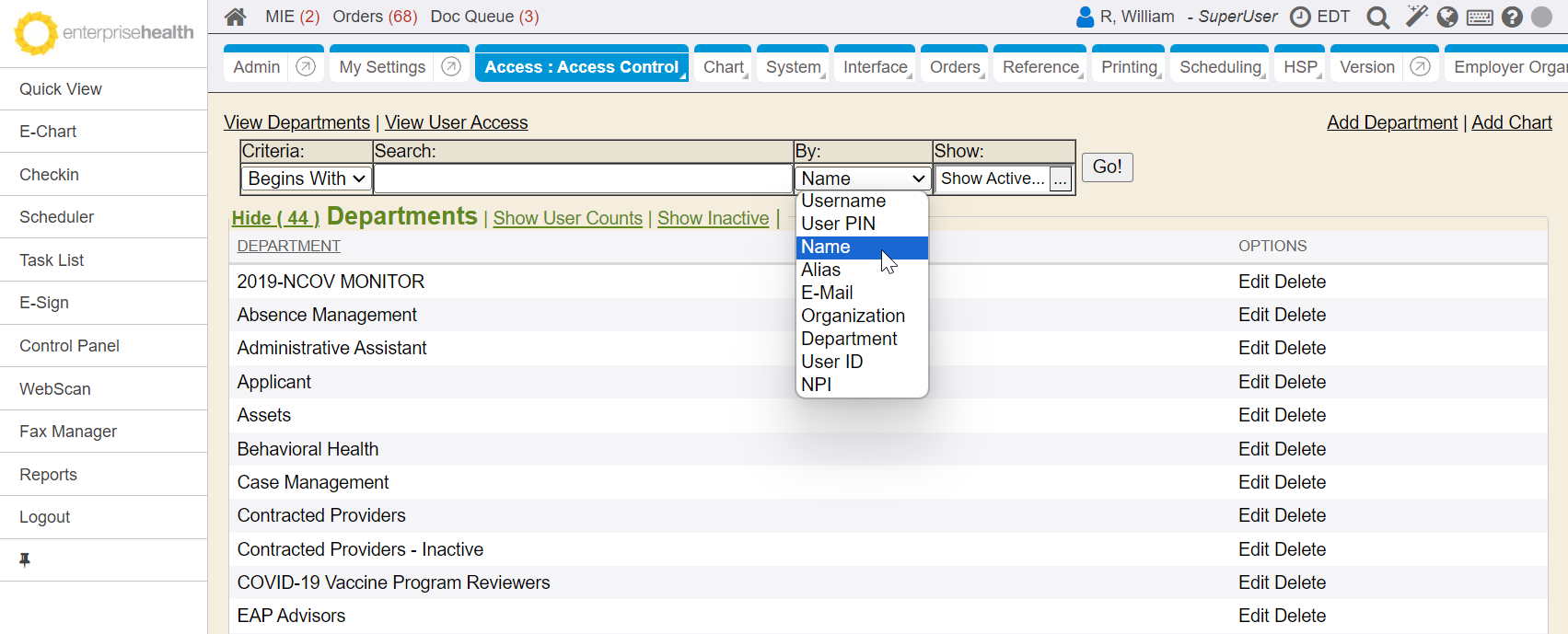Click the globe icon in header
The height and width of the screenshot is (634, 1568).
[x=1447, y=17]
